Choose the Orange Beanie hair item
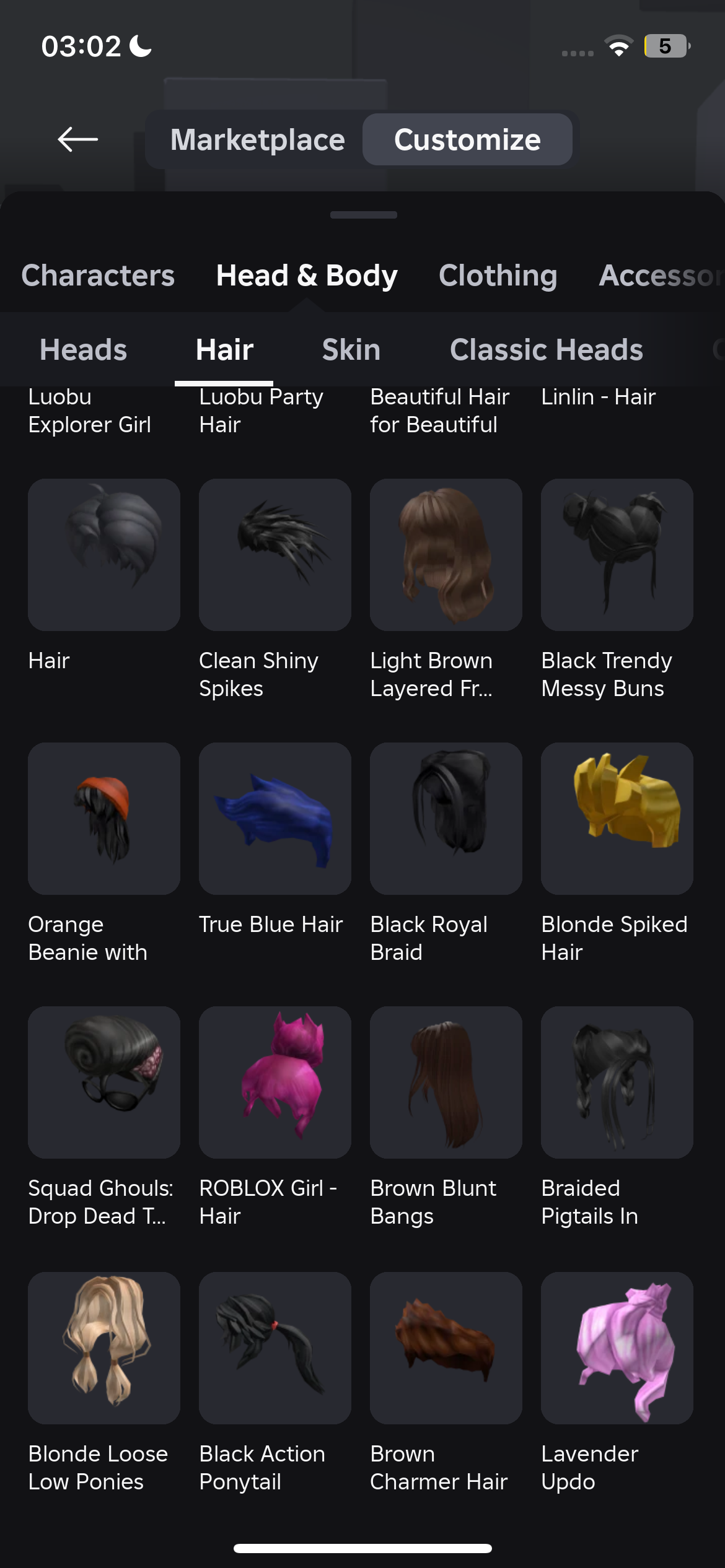The height and width of the screenshot is (1568, 725). pos(104,819)
